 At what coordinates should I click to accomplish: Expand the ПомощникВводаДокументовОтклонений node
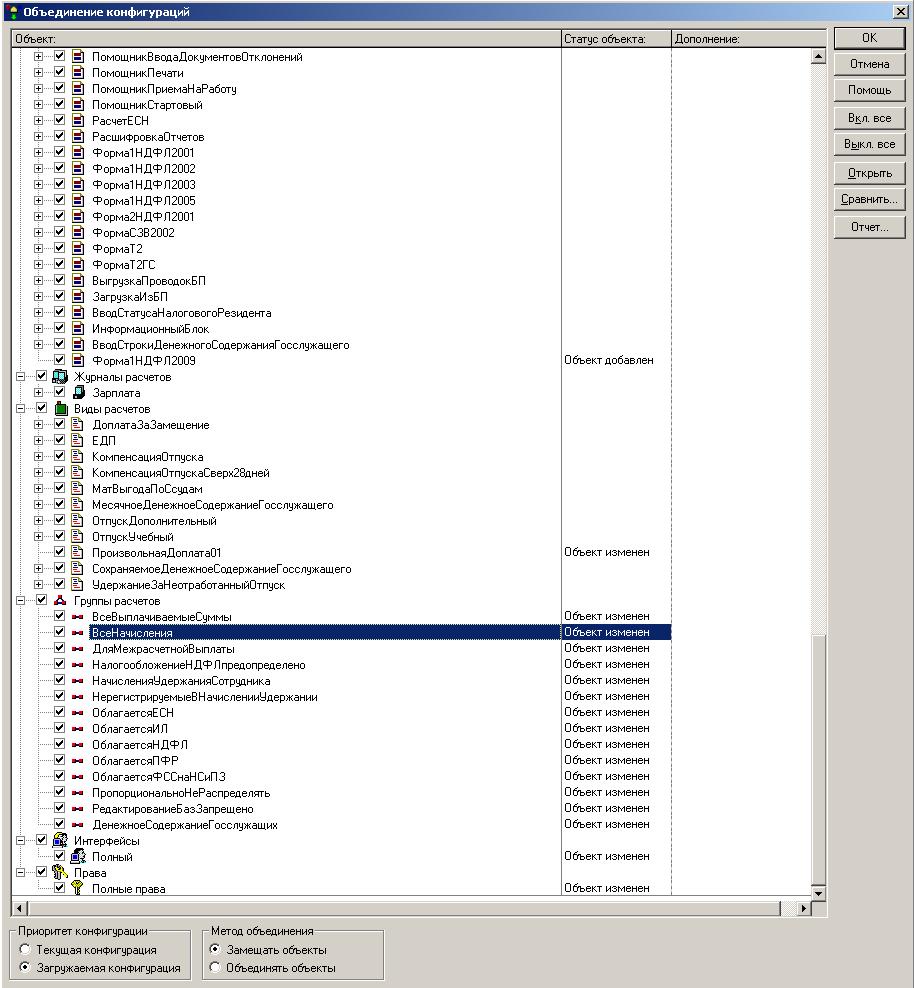pyautogui.click(x=38, y=57)
